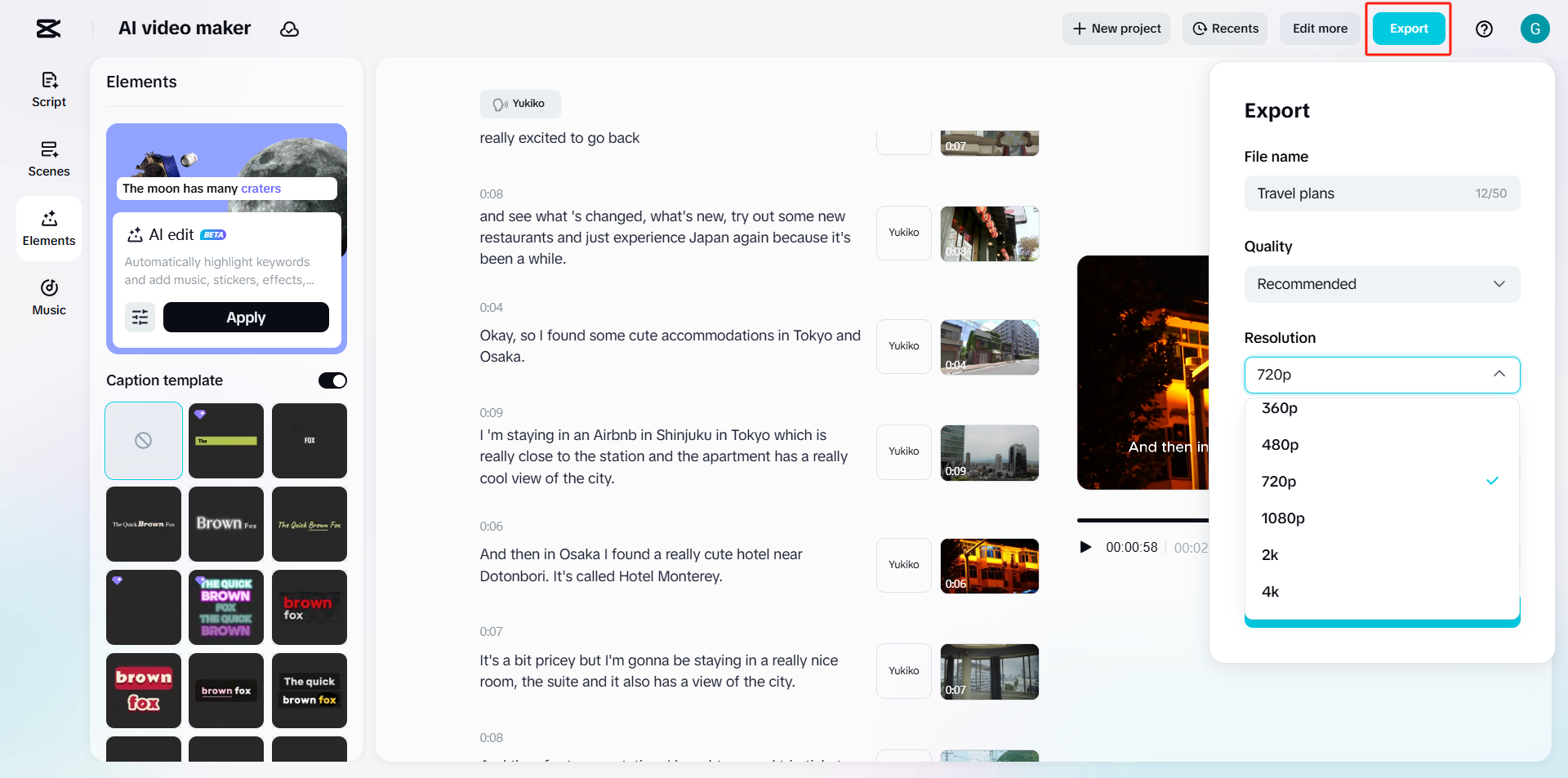Open the 0:08 restaurant clip thumbnail
1568x778 pixels.
click(x=990, y=233)
